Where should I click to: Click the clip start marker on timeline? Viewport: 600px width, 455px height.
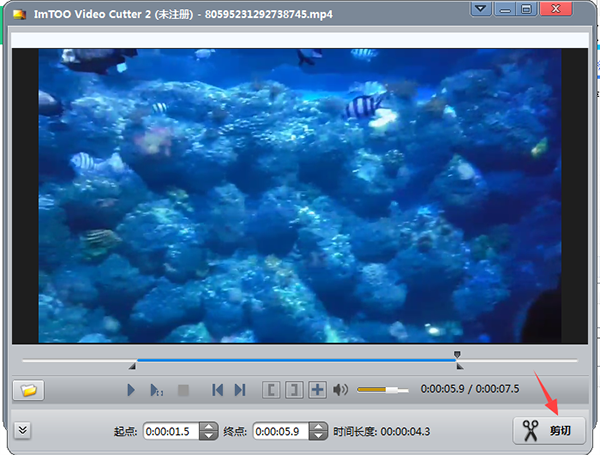click(135, 365)
